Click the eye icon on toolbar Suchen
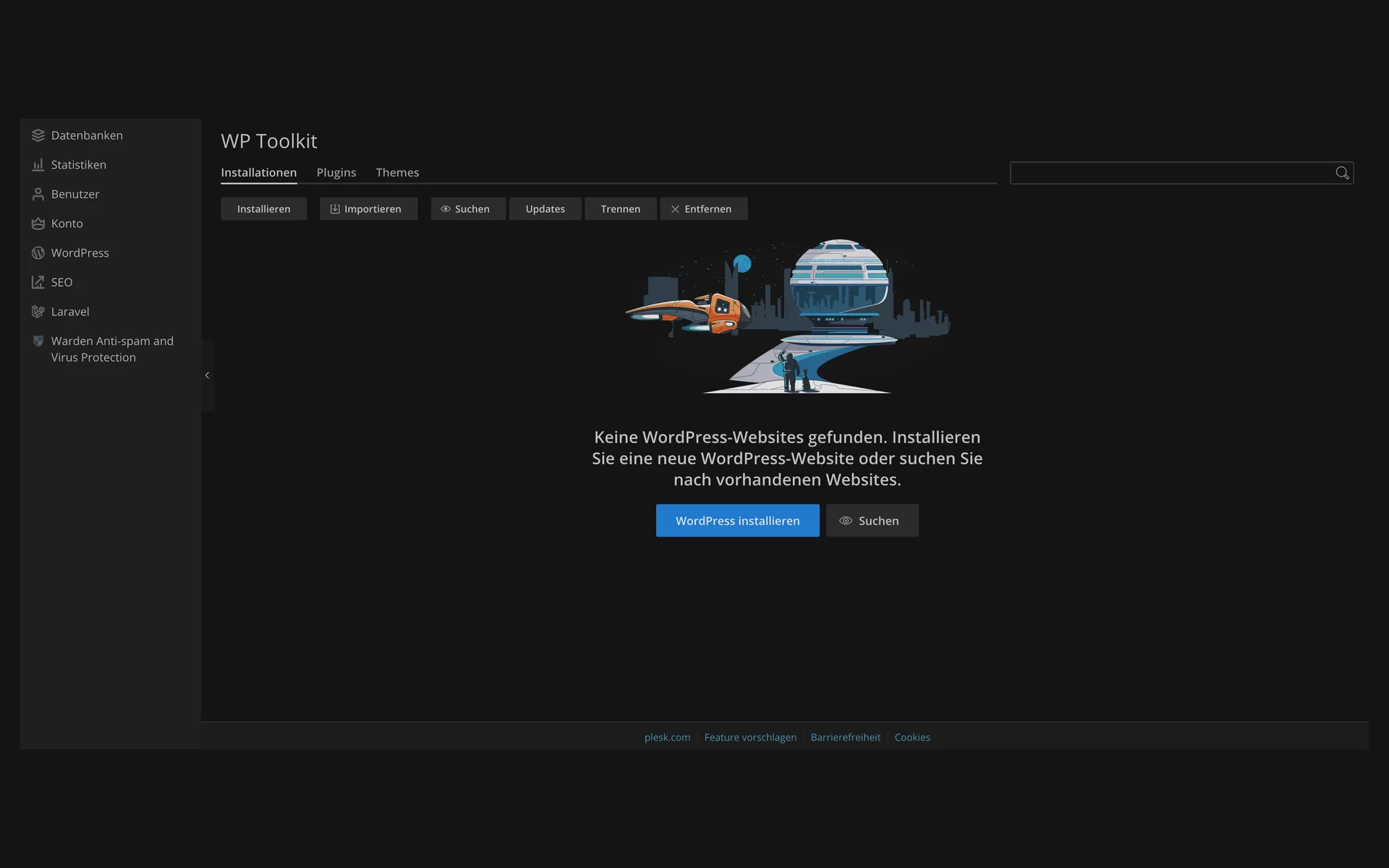 click(446, 209)
